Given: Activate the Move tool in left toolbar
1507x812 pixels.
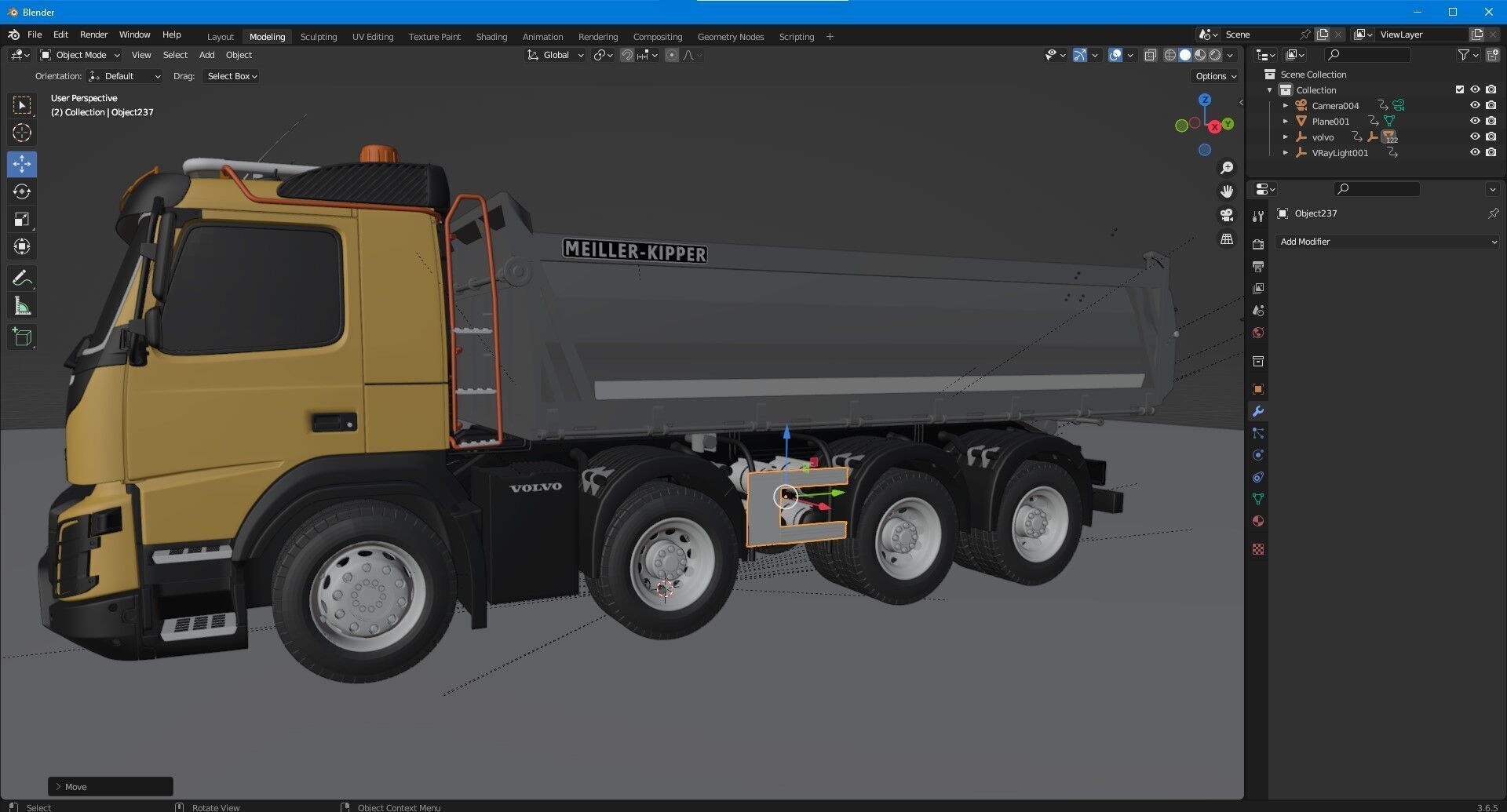Looking at the screenshot, I should 22,164.
